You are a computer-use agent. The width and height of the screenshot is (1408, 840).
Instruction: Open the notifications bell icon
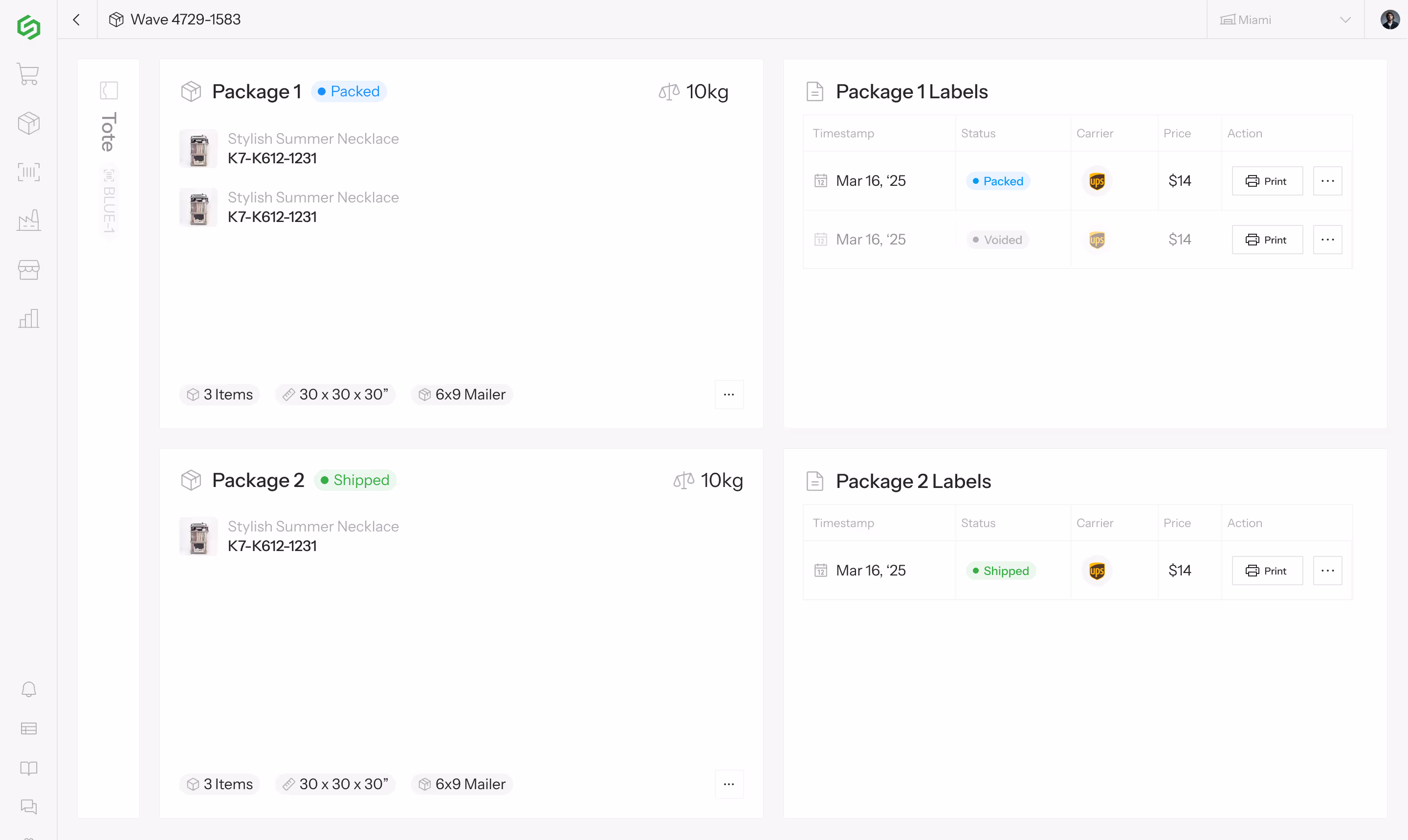click(x=28, y=689)
